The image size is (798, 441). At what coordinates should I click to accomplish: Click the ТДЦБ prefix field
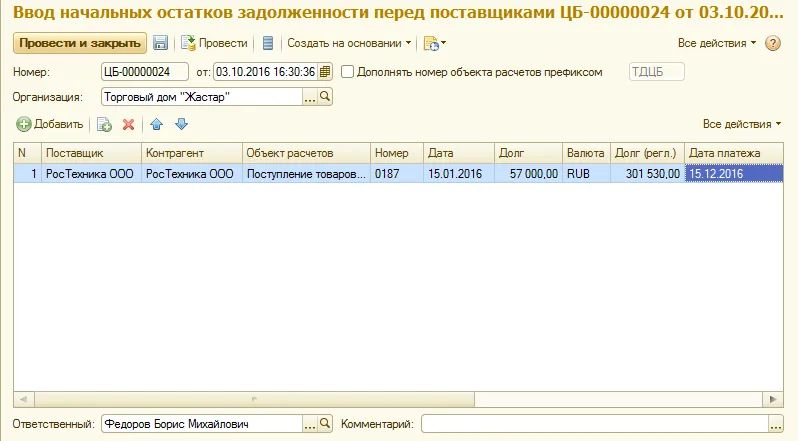pos(657,72)
